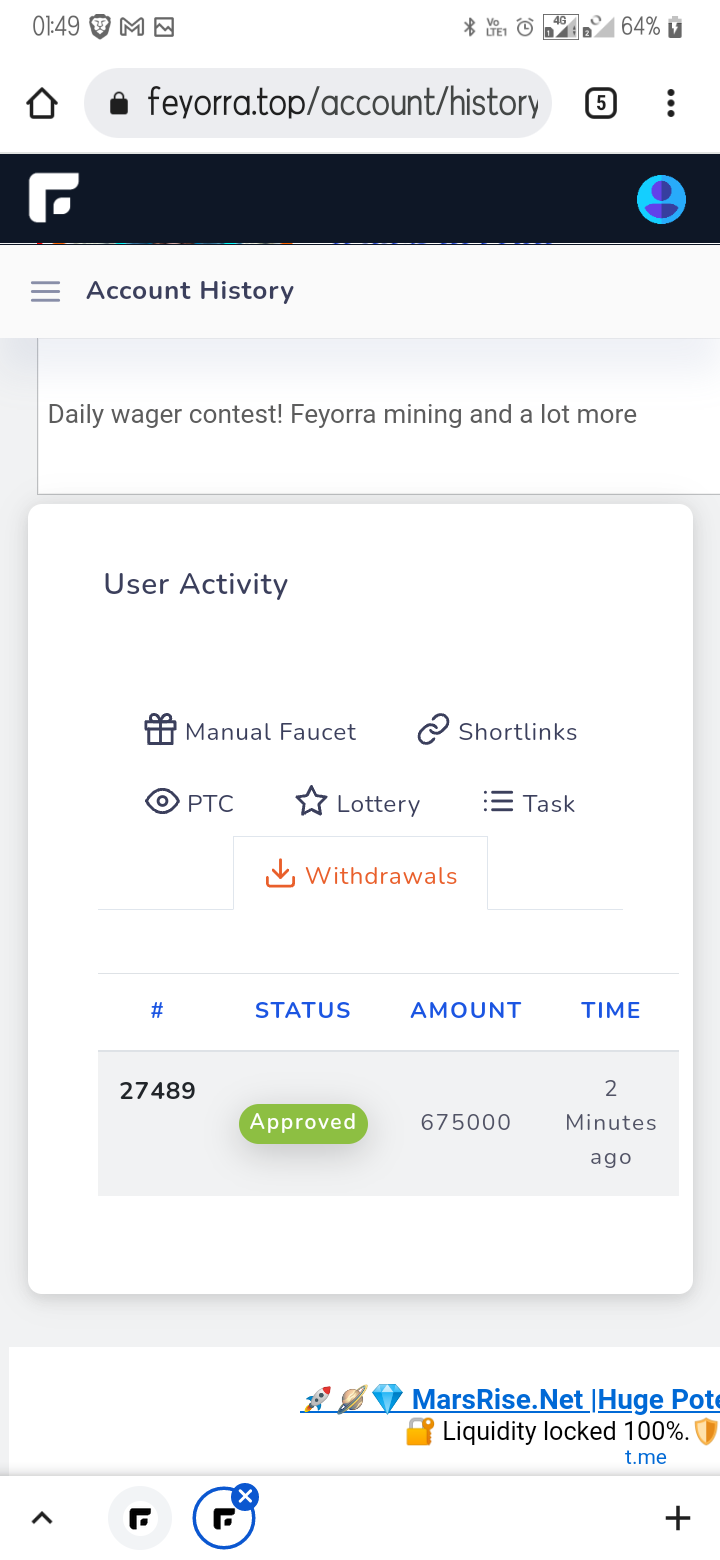Show the Lottery history tab
720x1560 pixels.
click(357, 803)
